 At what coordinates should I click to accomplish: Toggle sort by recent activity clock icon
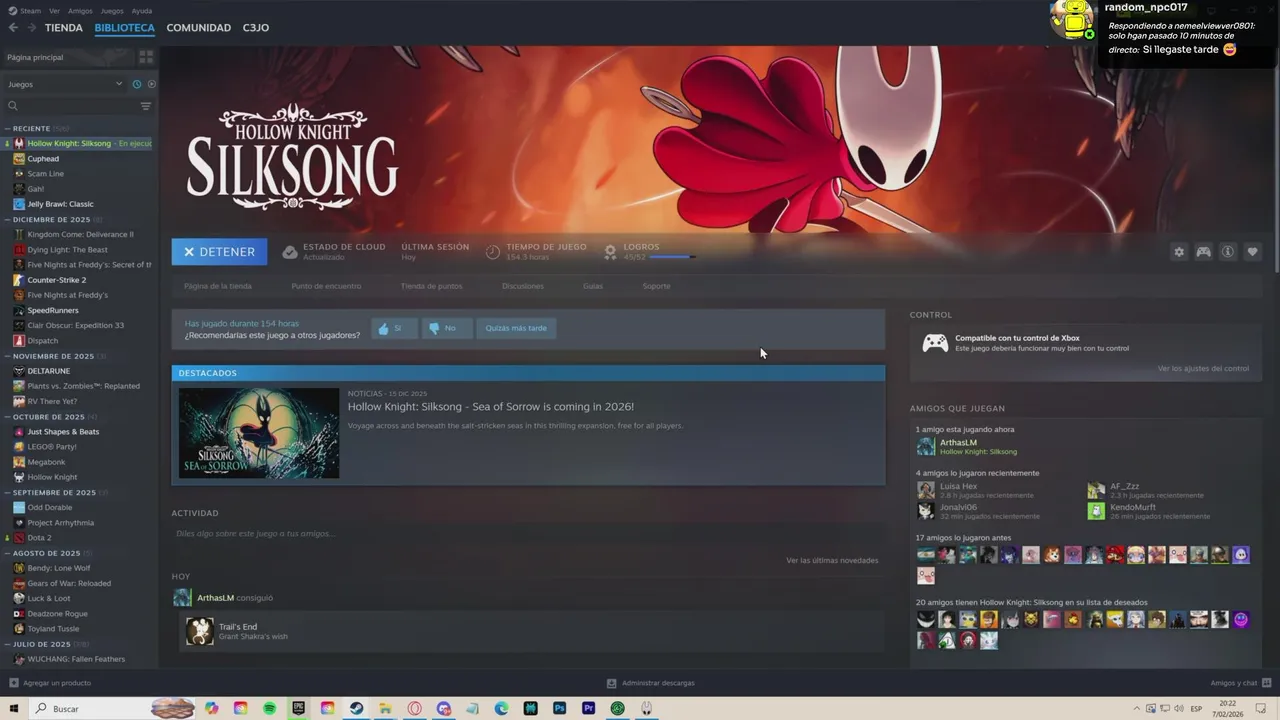pos(137,84)
